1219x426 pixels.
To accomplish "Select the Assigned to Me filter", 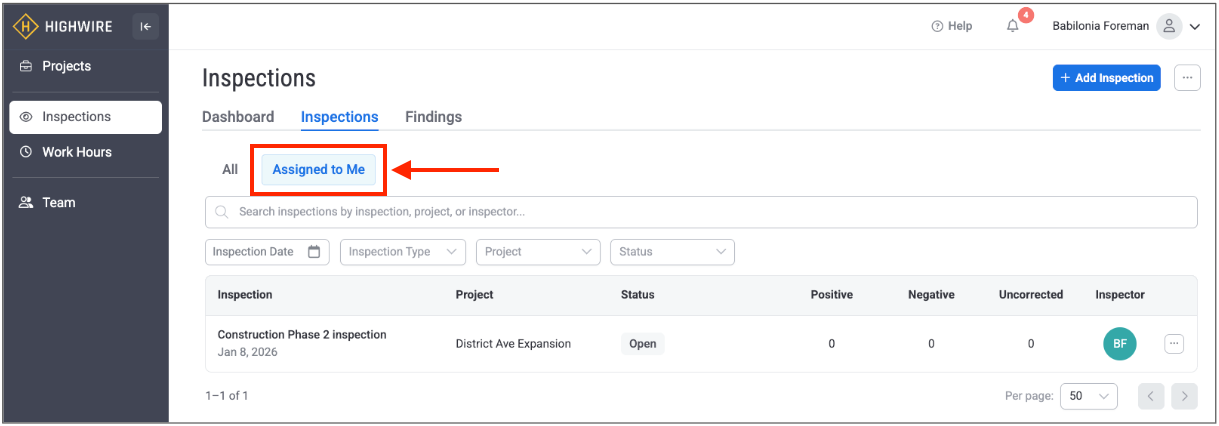I will [319, 170].
